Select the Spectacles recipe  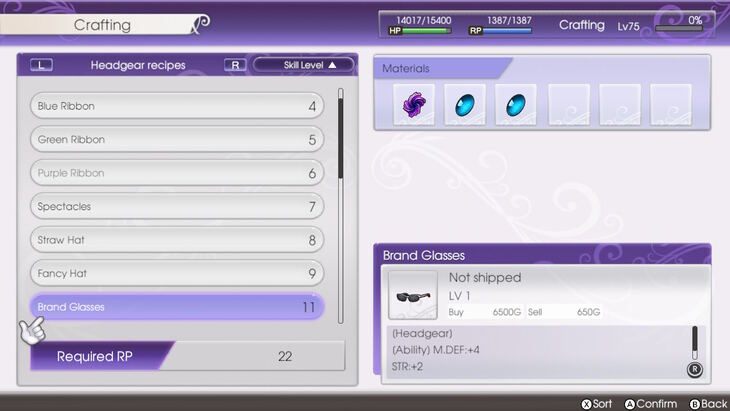(176, 207)
